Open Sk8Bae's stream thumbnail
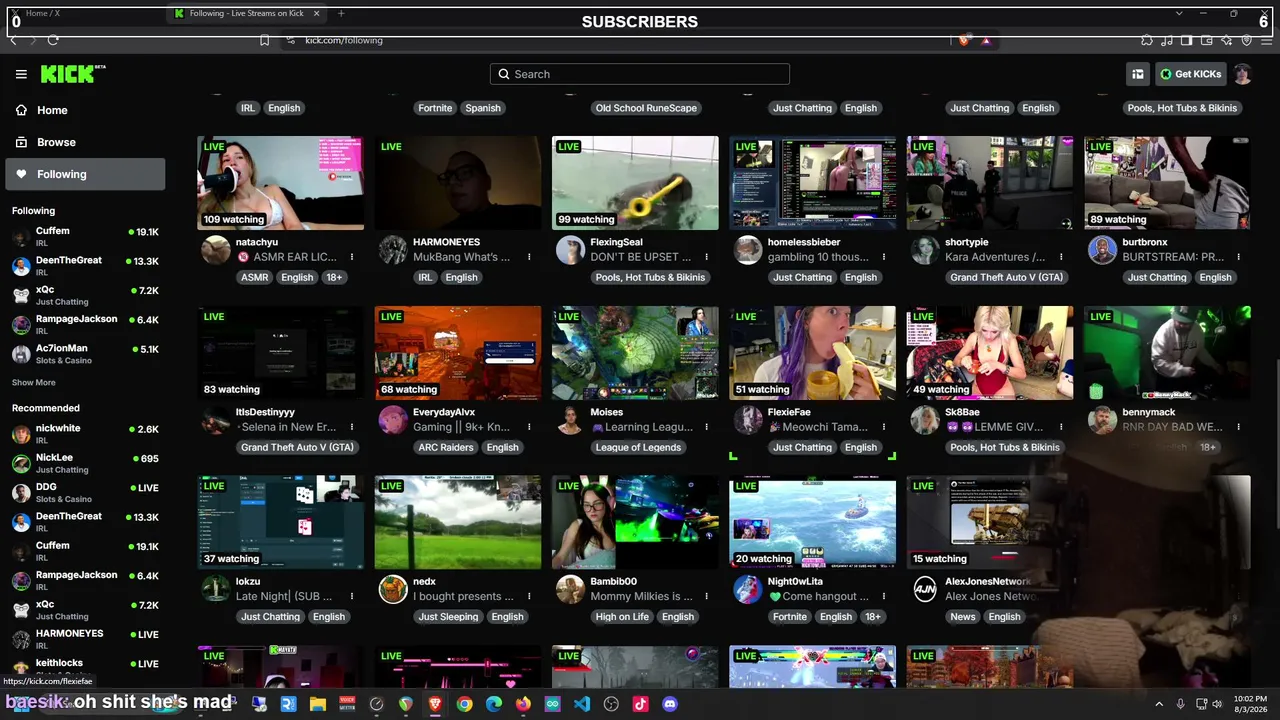Viewport: 1280px width, 720px height. tap(990, 353)
